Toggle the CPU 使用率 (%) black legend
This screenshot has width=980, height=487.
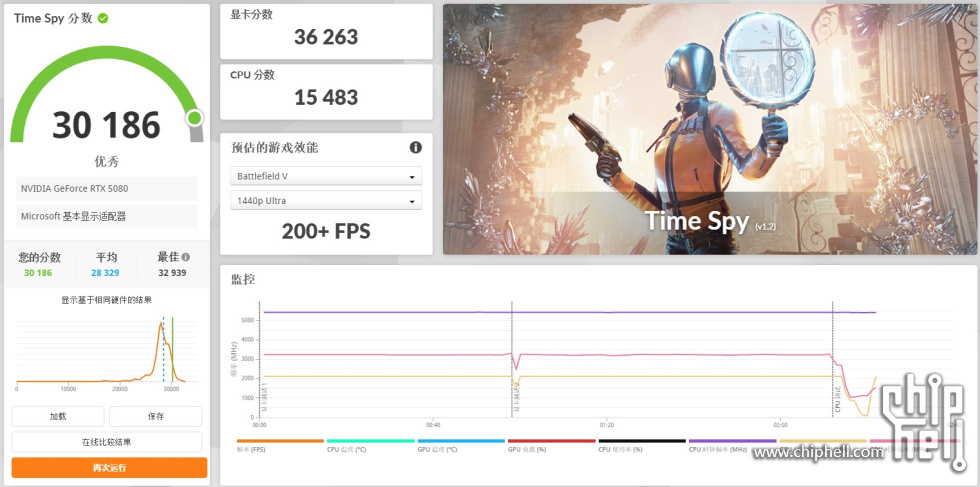coord(642,445)
